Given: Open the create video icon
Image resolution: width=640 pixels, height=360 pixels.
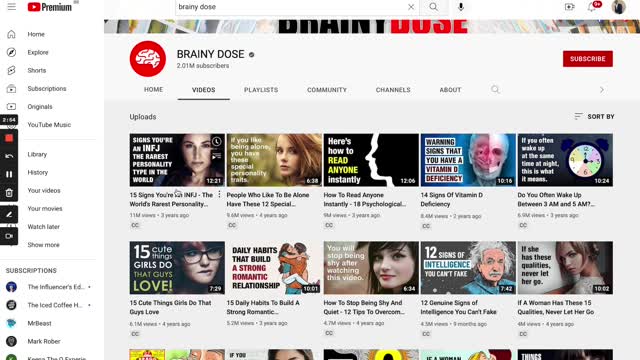Looking at the screenshot, I should pyautogui.click(x=569, y=7).
